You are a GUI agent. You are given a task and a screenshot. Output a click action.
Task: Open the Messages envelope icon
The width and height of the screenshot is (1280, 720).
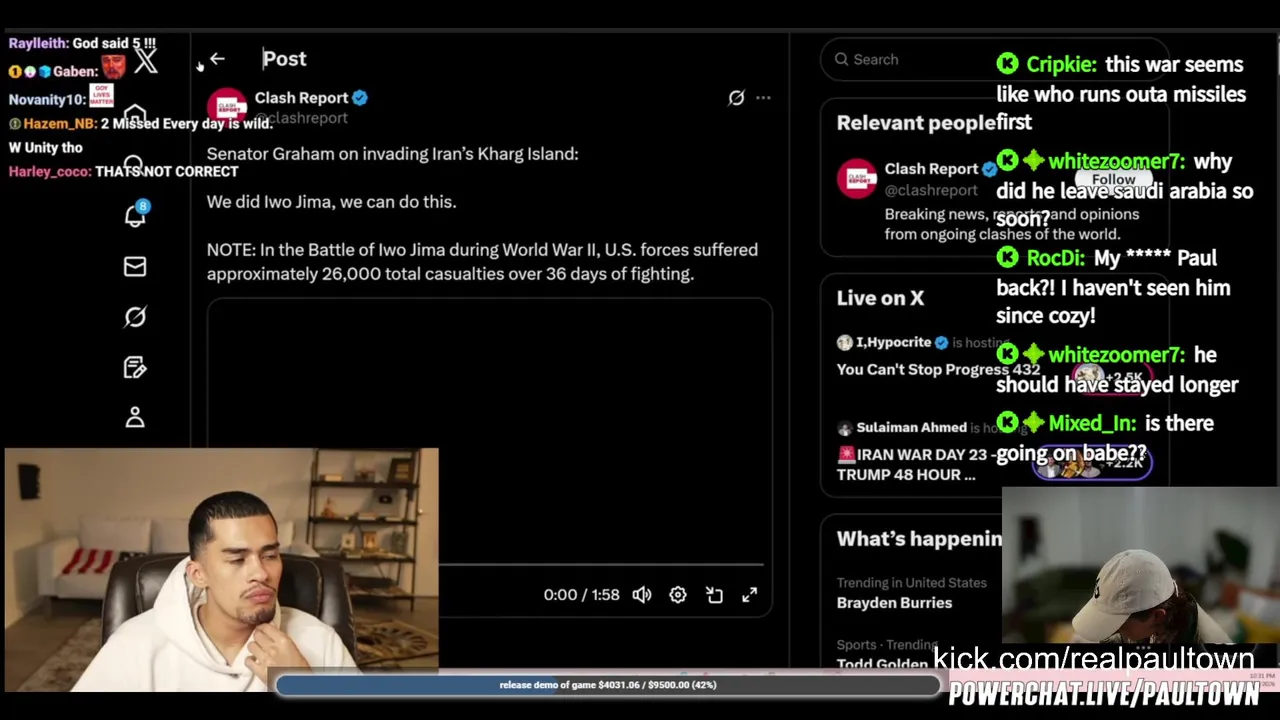pos(135,266)
